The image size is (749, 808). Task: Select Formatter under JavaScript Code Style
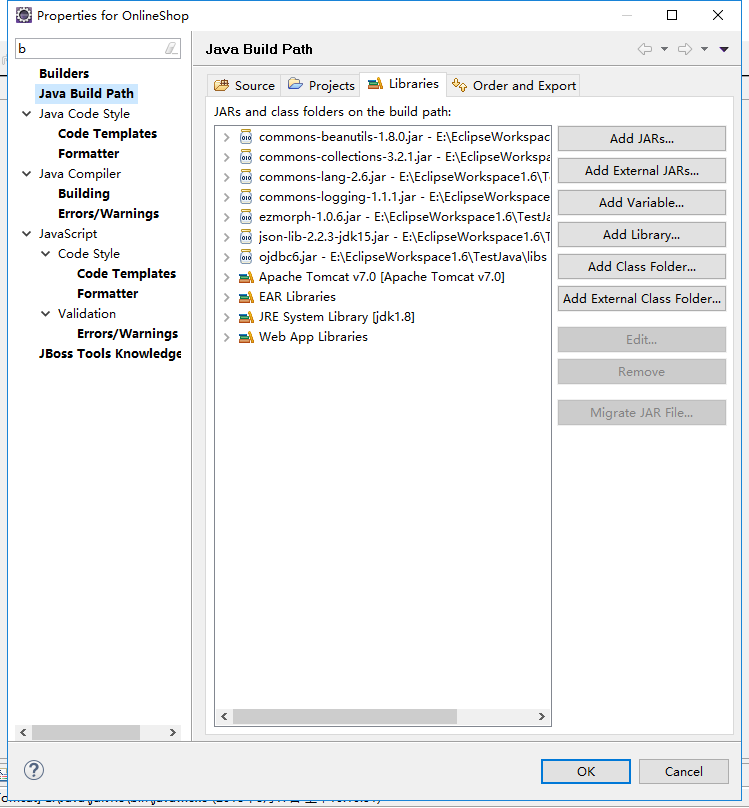pos(107,294)
